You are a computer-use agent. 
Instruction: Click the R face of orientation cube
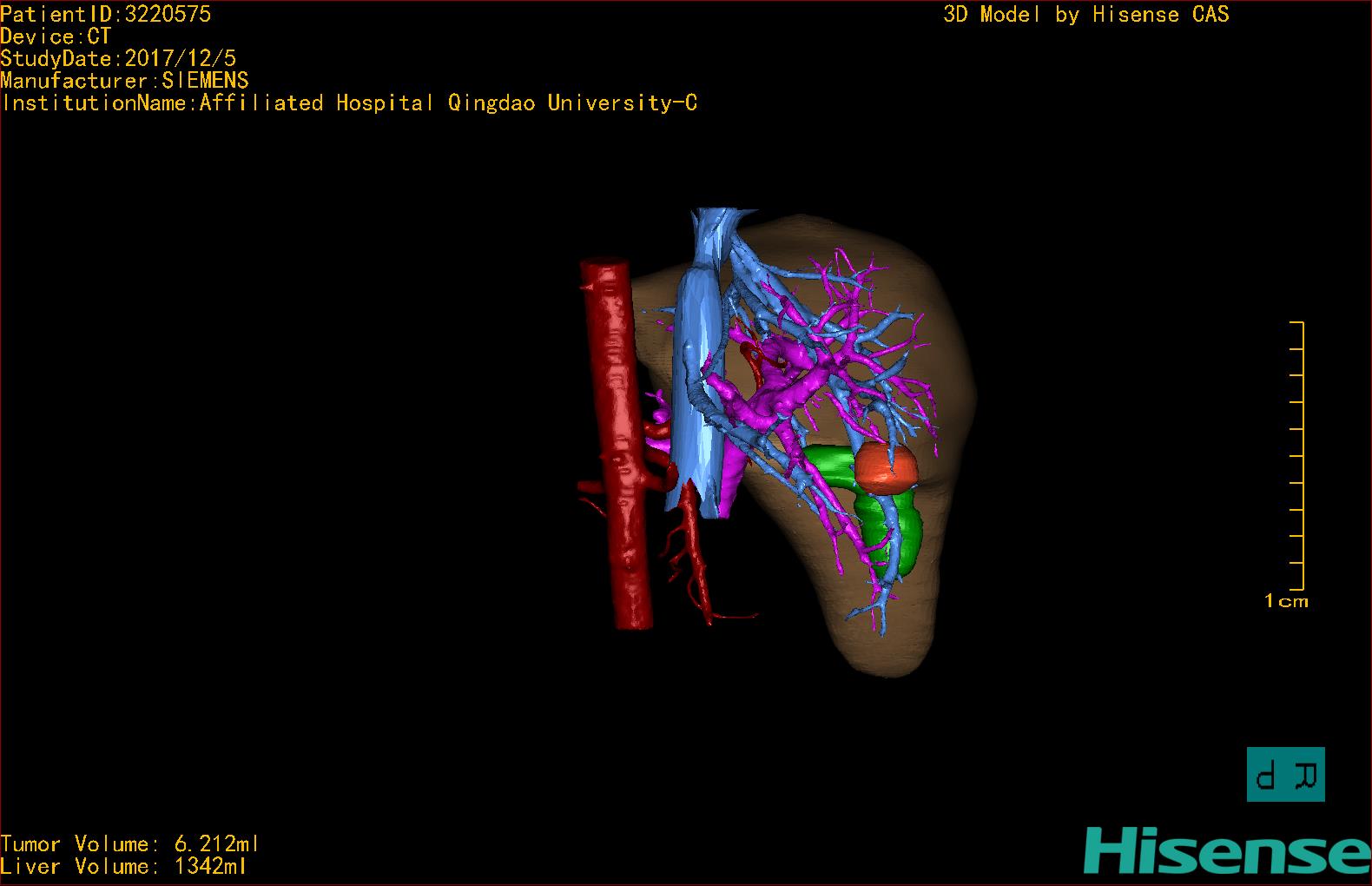click(x=1306, y=774)
